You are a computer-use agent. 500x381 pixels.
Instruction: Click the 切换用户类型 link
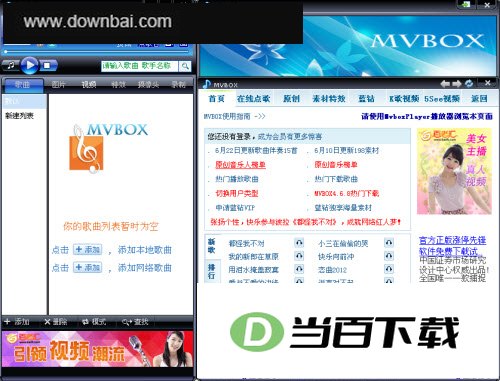[237, 194]
